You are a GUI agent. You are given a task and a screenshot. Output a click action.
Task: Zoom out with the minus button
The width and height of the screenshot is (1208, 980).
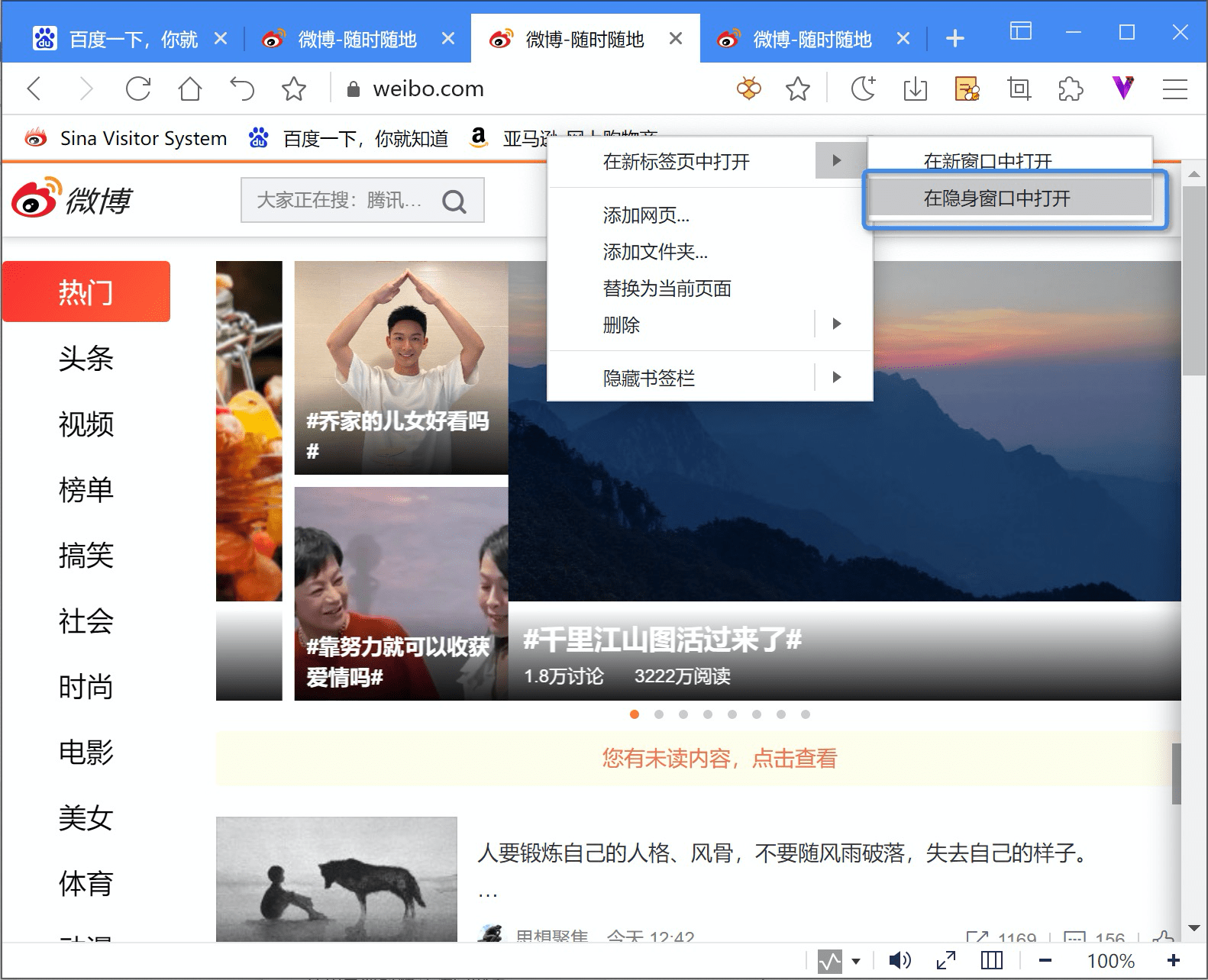1045,961
